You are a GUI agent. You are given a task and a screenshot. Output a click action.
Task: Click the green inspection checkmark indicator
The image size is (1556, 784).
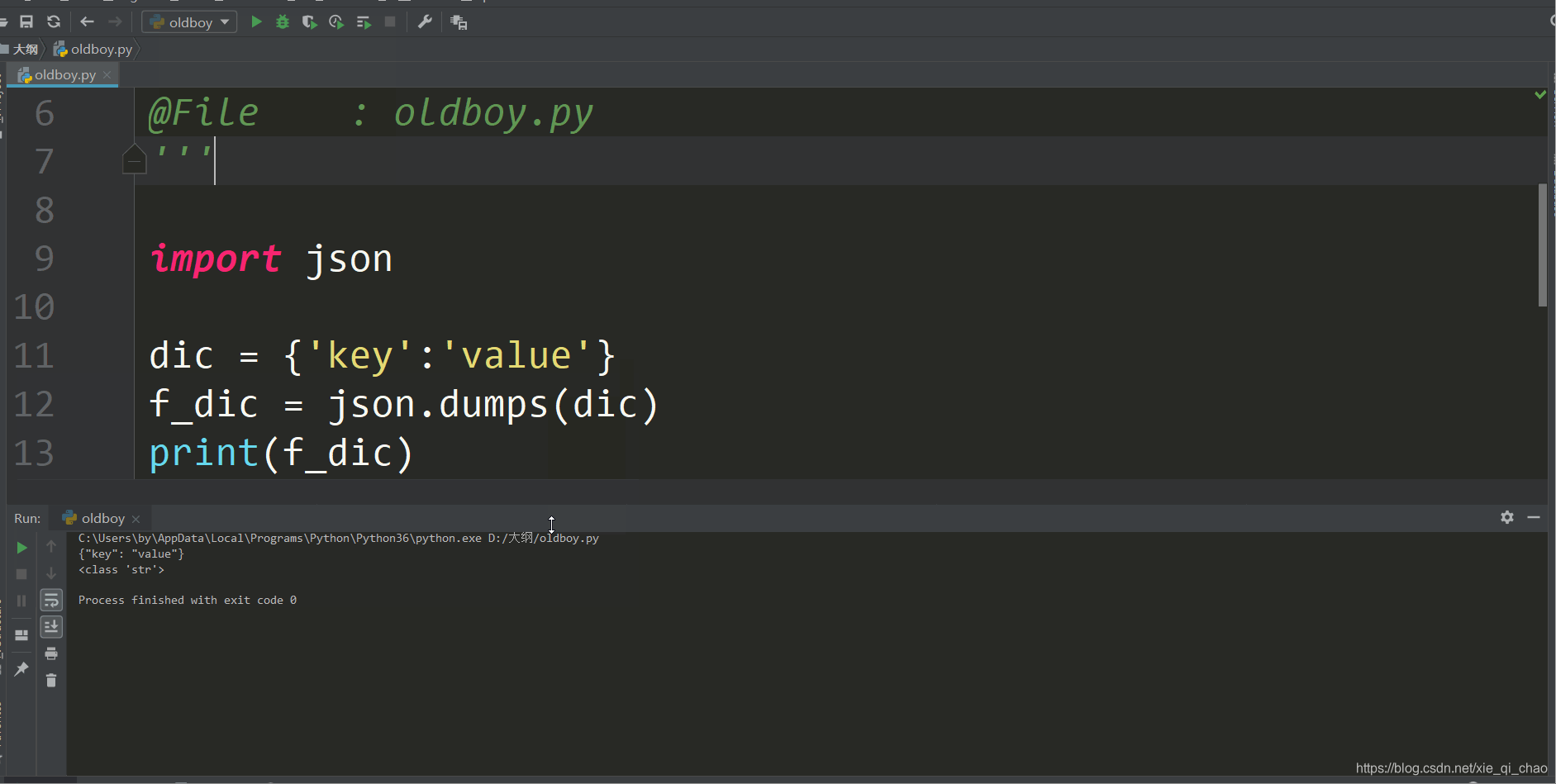[x=1540, y=95]
